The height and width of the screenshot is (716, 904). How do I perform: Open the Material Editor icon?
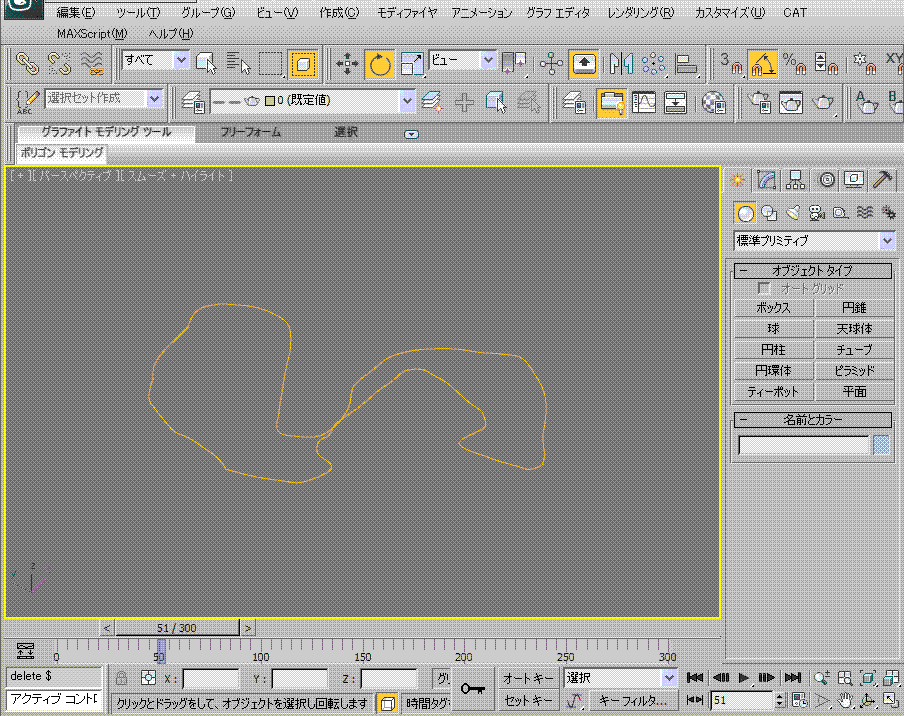click(x=712, y=100)
